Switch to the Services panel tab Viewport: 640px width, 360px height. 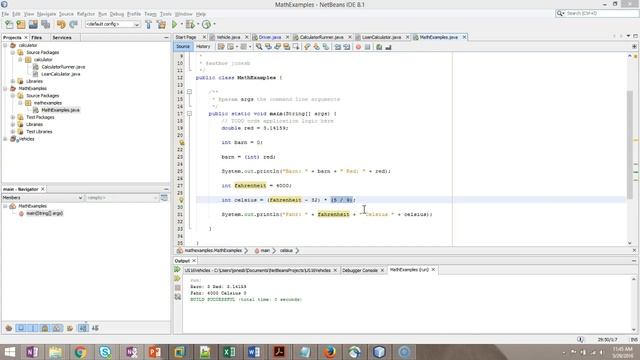point(62,38)
